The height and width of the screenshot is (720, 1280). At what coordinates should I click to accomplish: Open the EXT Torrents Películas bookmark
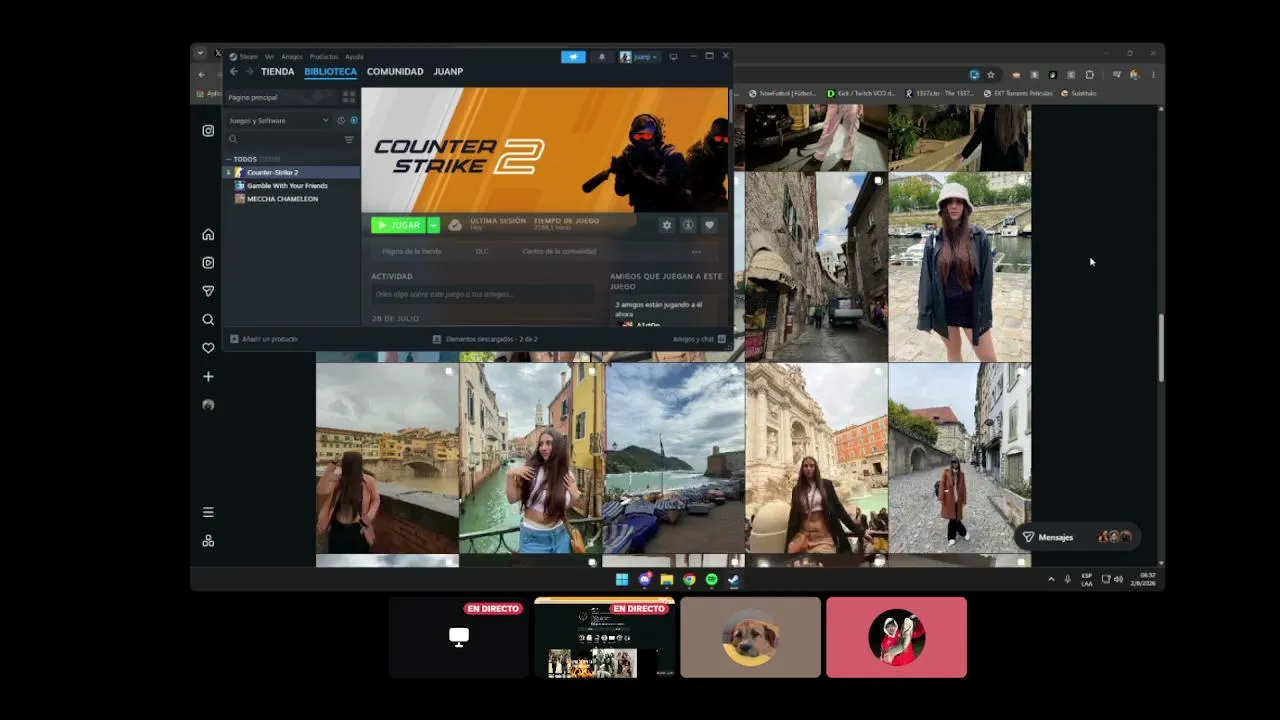point(1019,93)
